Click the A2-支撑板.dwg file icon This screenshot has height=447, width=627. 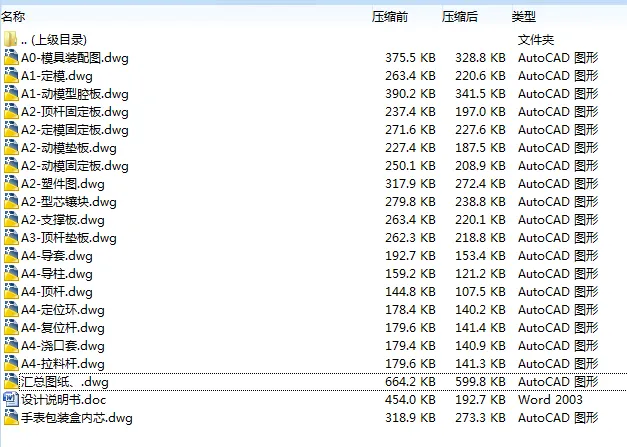coord(11,220)
